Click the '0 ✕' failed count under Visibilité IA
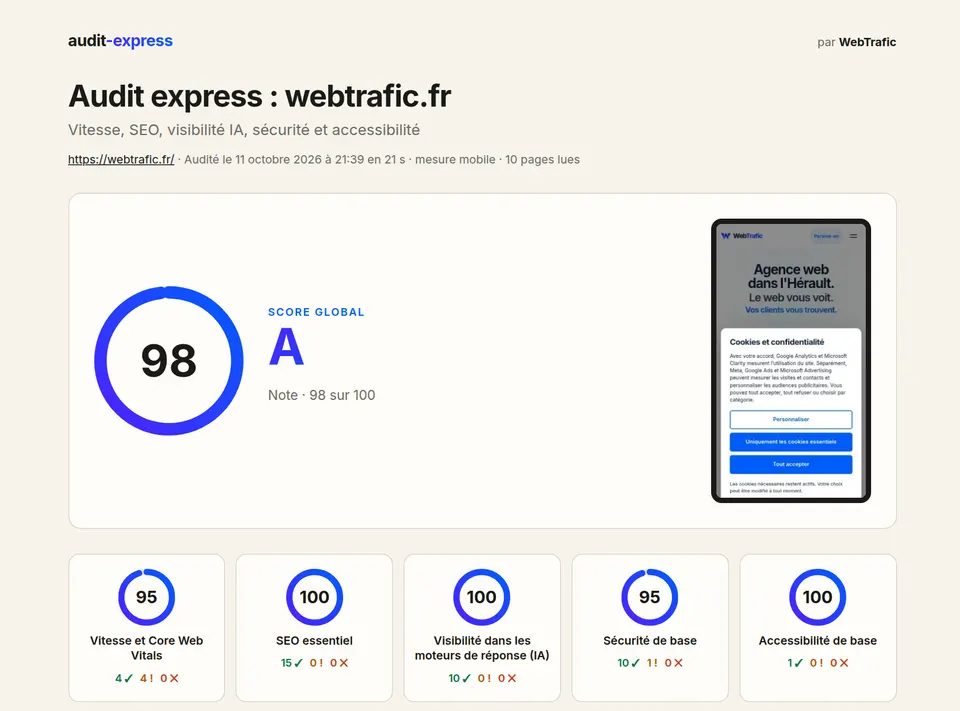Viewport: 960px width, 711px height. click(507, 678)
